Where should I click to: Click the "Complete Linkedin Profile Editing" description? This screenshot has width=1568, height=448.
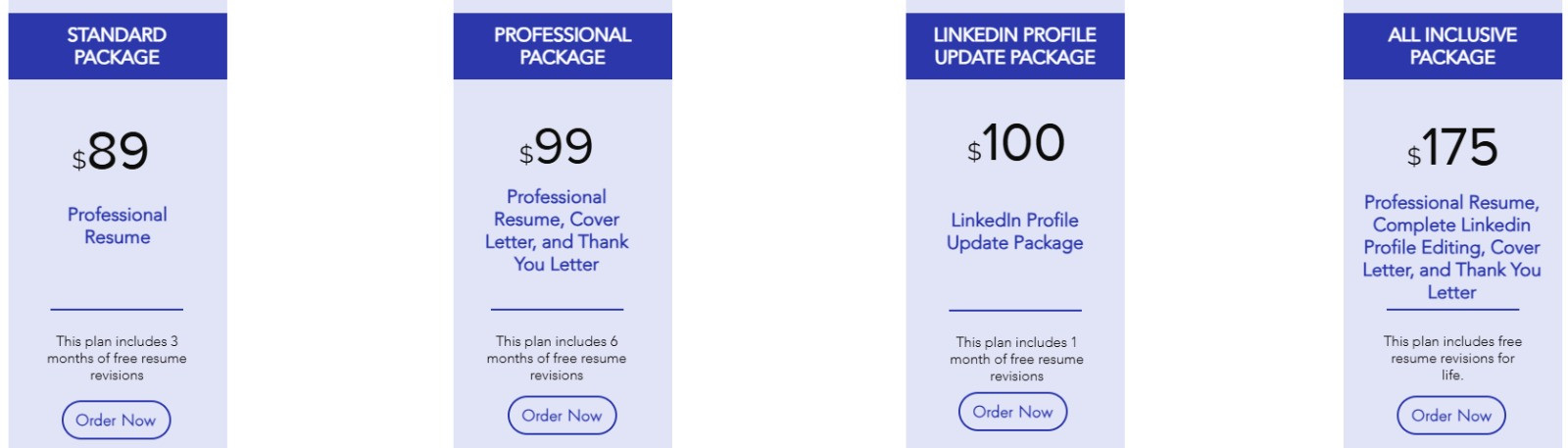pyautogui.click(x=1451, y=236)
